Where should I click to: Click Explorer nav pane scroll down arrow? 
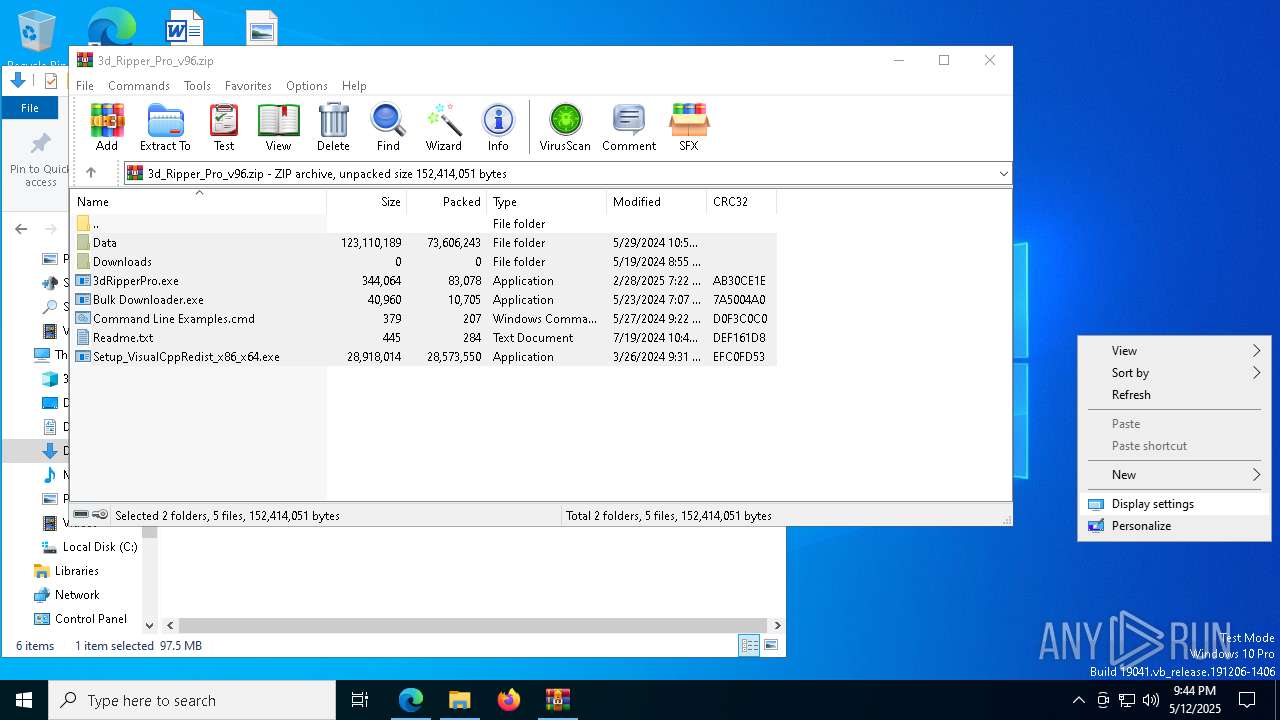point(150,625)
